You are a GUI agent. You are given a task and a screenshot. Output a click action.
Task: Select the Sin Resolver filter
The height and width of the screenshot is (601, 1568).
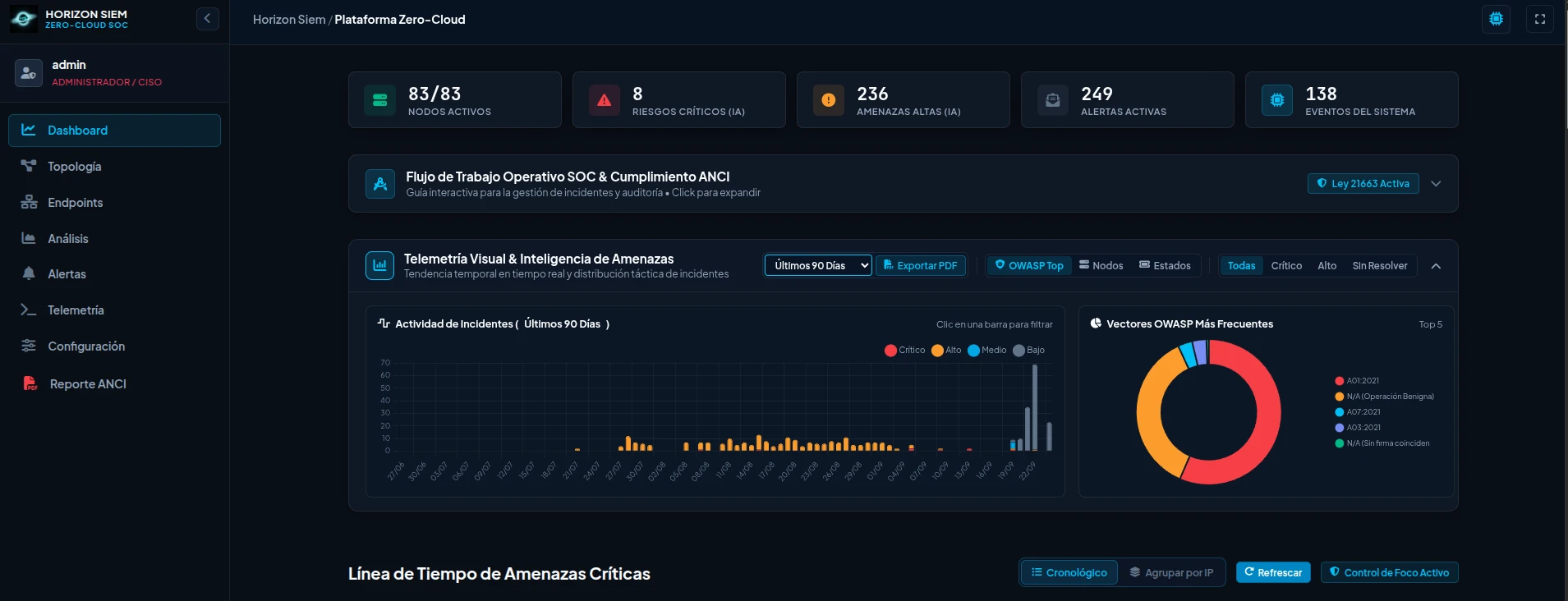pos(1380,265)
